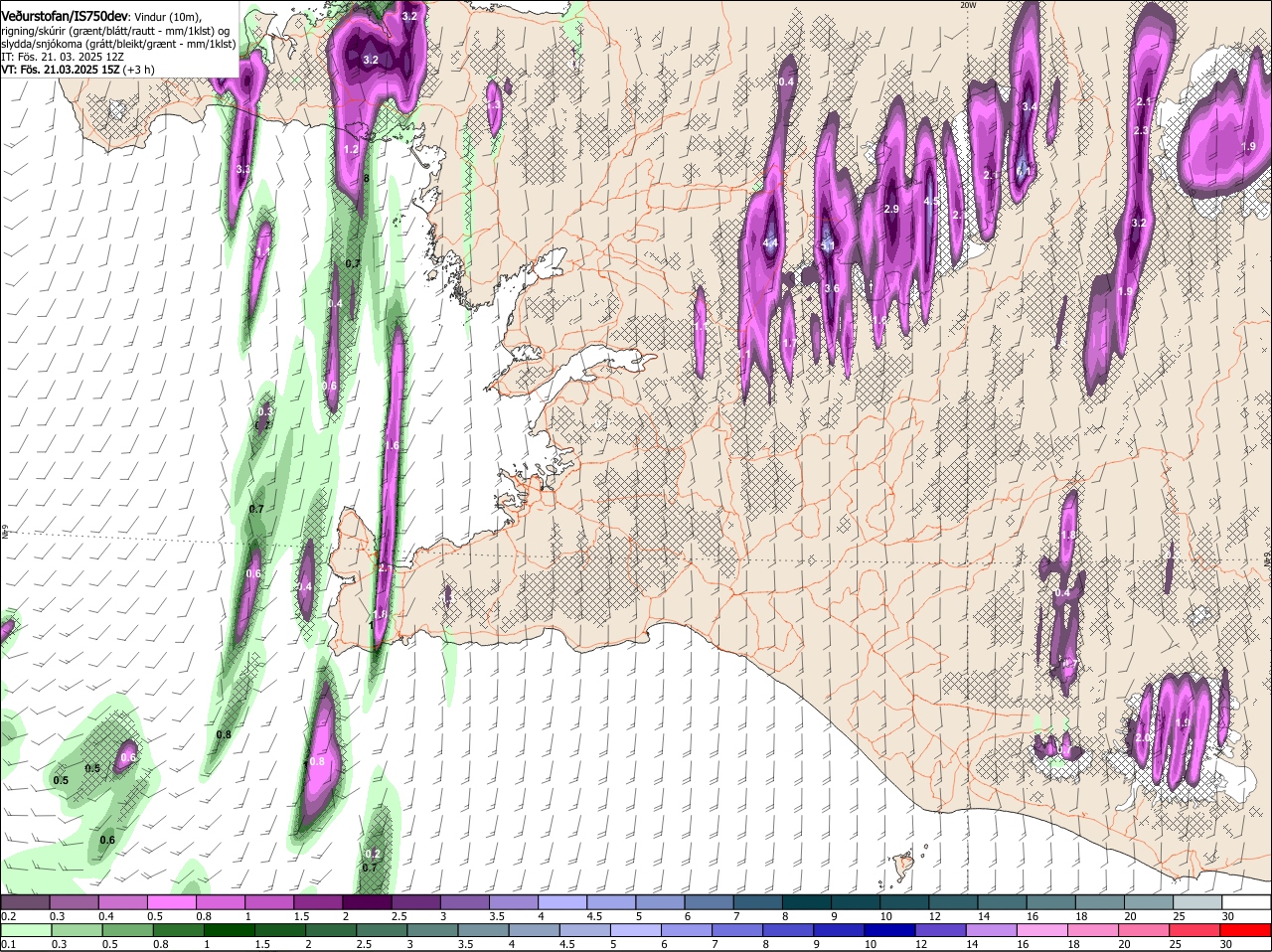Pick rain scale light green swatch between 0.1 and 0.3
The width and height of the screenshot is (1272, 952).
tap(26, 930)
